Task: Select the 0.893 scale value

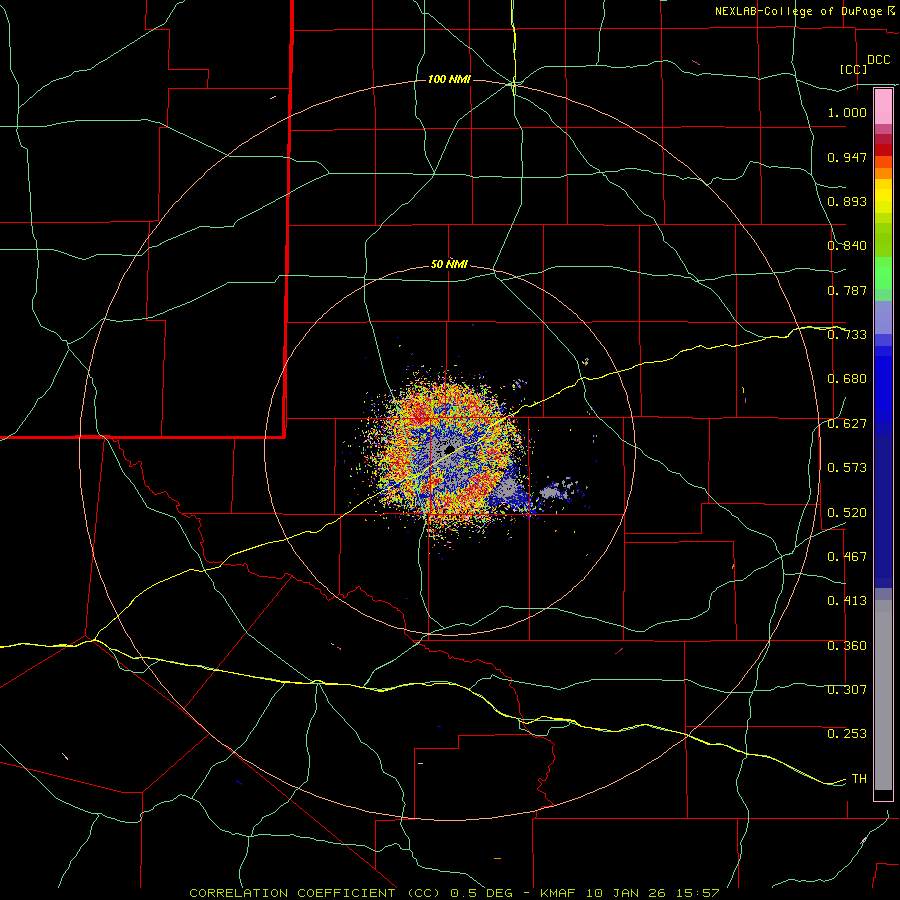Action: 847,201
